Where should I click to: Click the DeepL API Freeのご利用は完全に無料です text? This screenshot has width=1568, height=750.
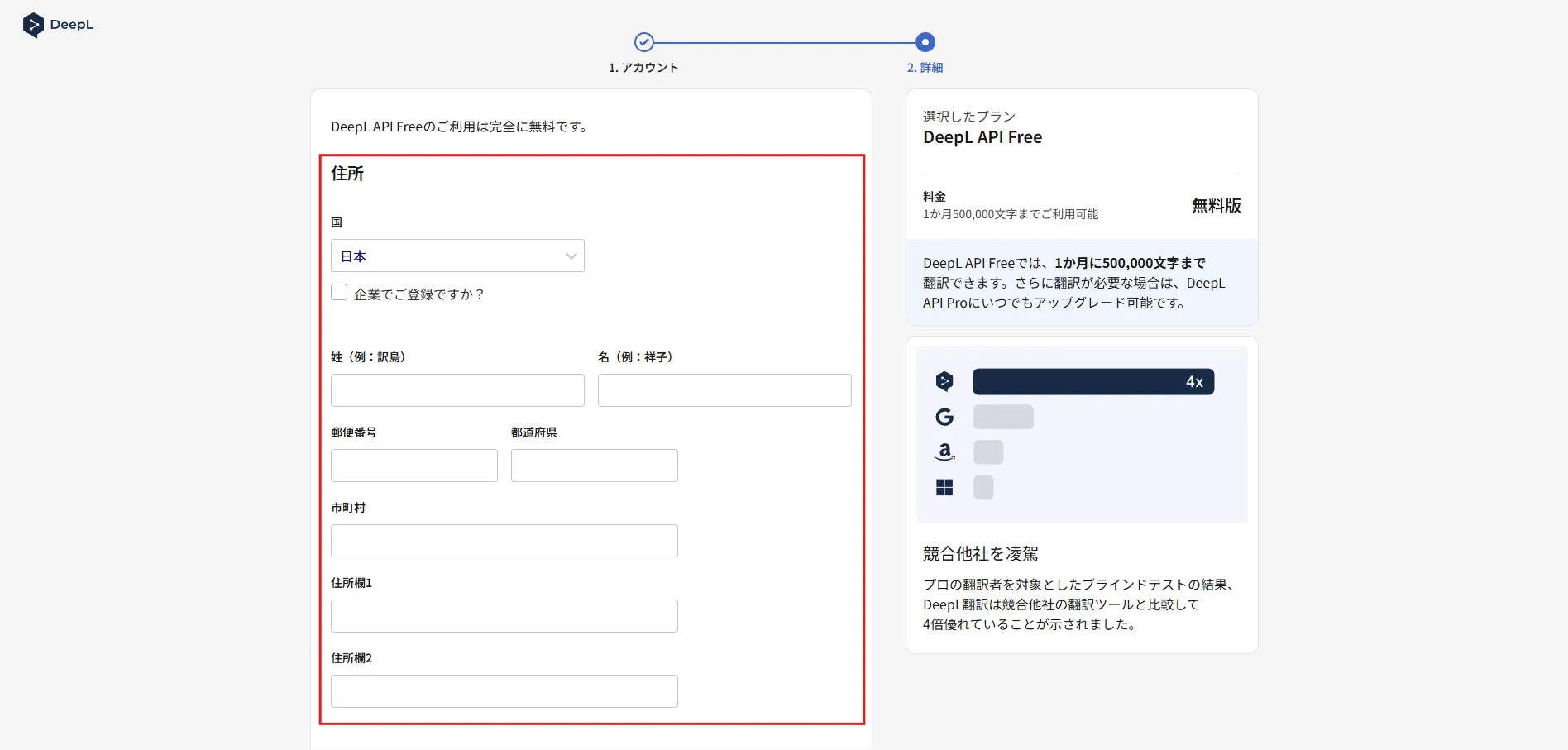pyautogui.click(x=459, y=127)
